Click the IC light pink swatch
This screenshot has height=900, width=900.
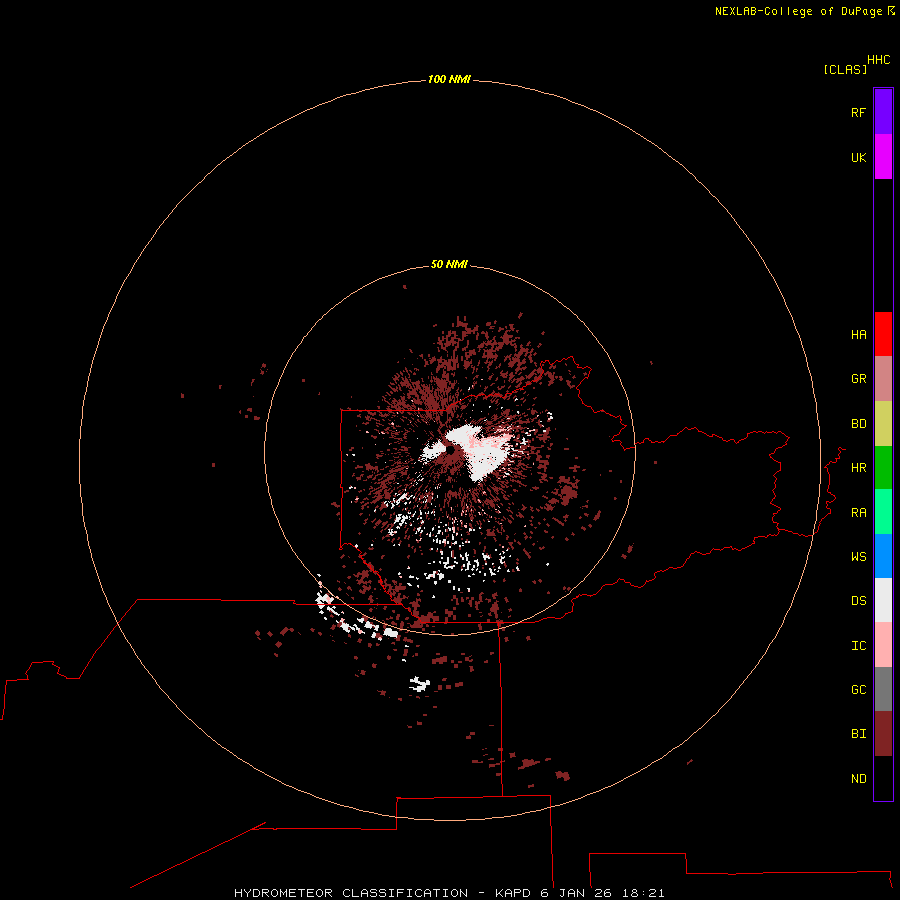[x=883, y=645]
